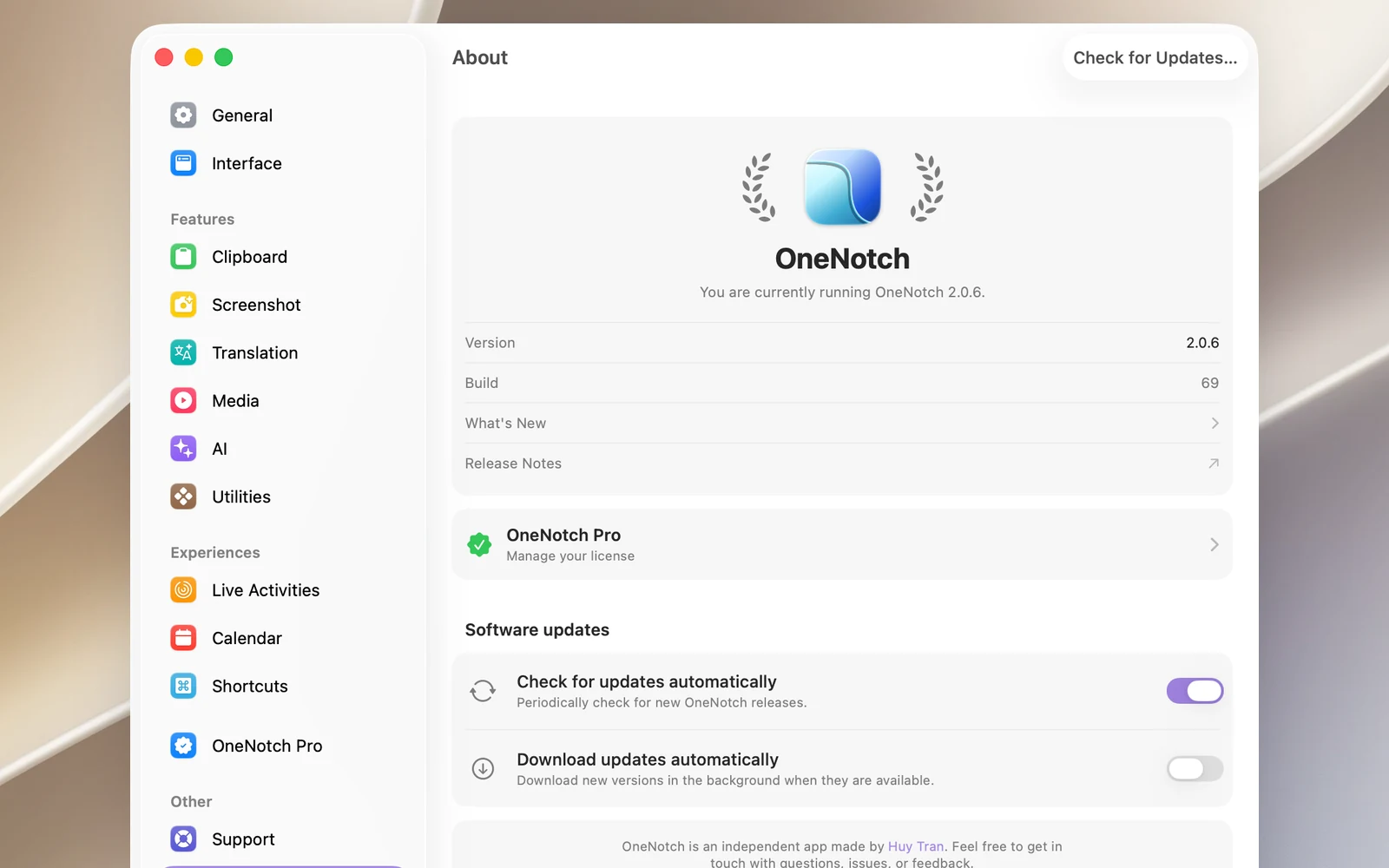Disable Check for updates automatically switch

[x=1195, y=691]
